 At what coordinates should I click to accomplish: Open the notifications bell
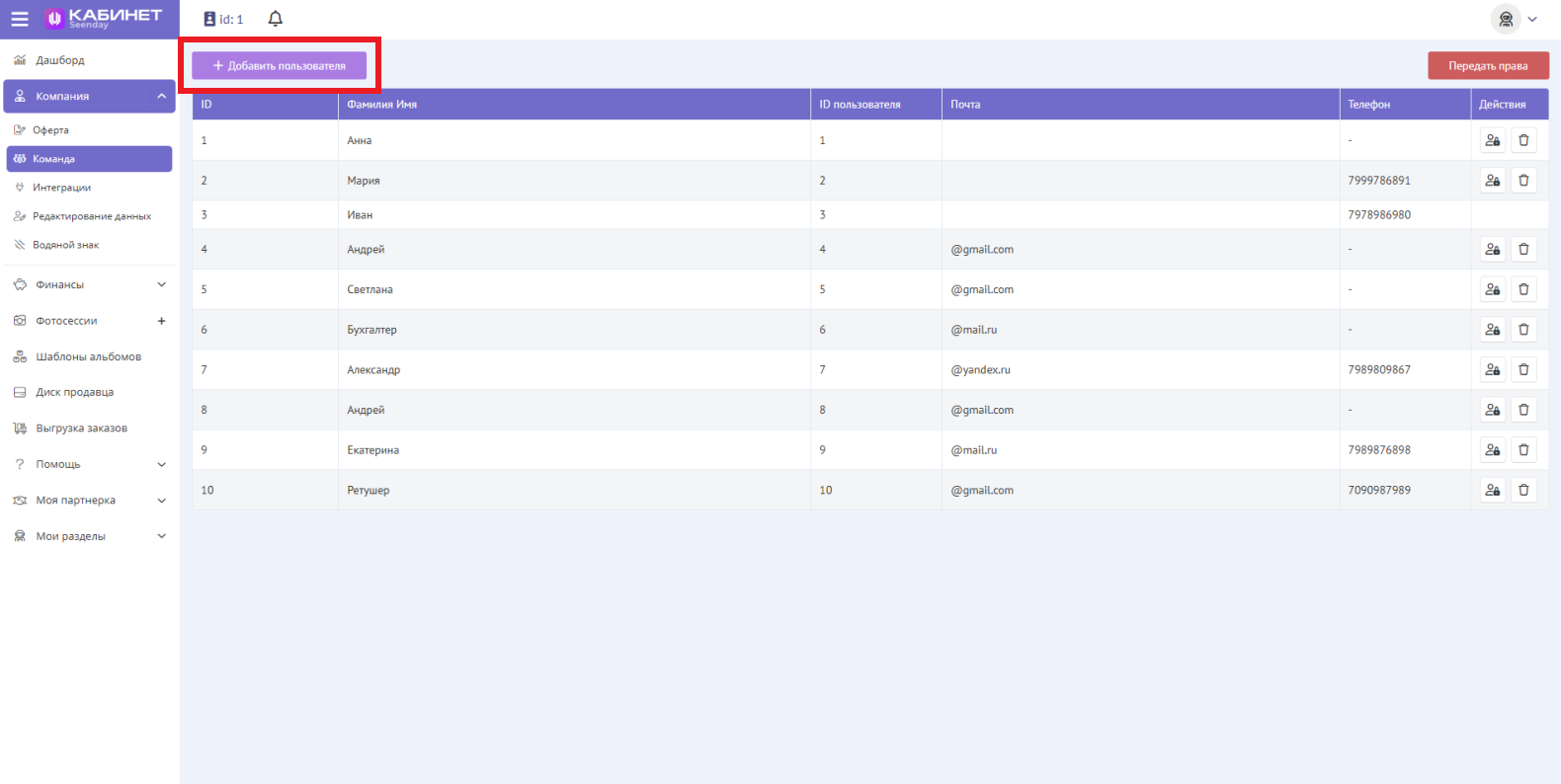(x=276, y=19)
